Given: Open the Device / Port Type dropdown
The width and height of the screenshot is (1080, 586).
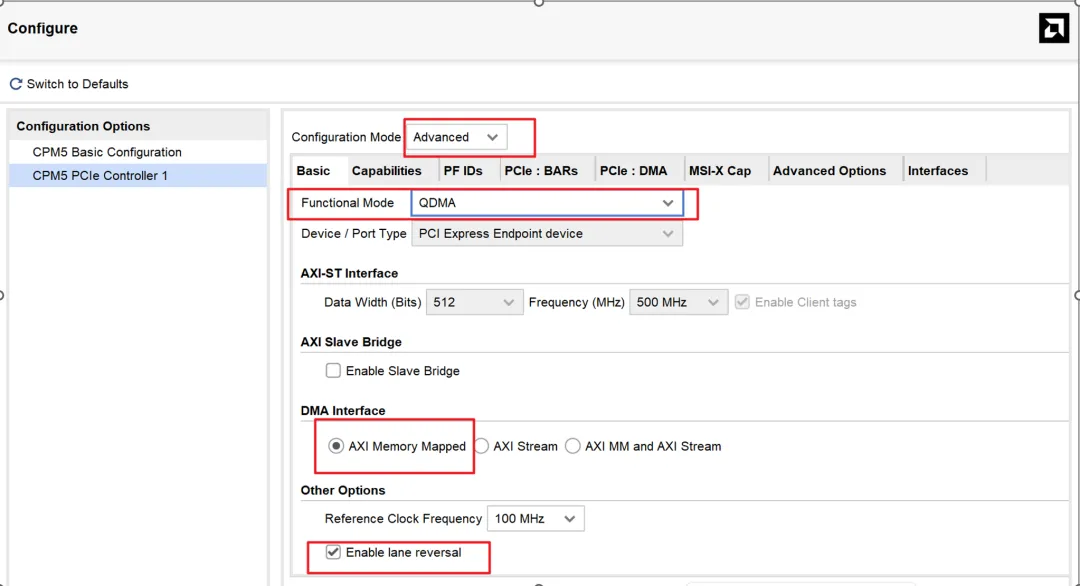Looking at the screenshot, I should coord(547,234).
